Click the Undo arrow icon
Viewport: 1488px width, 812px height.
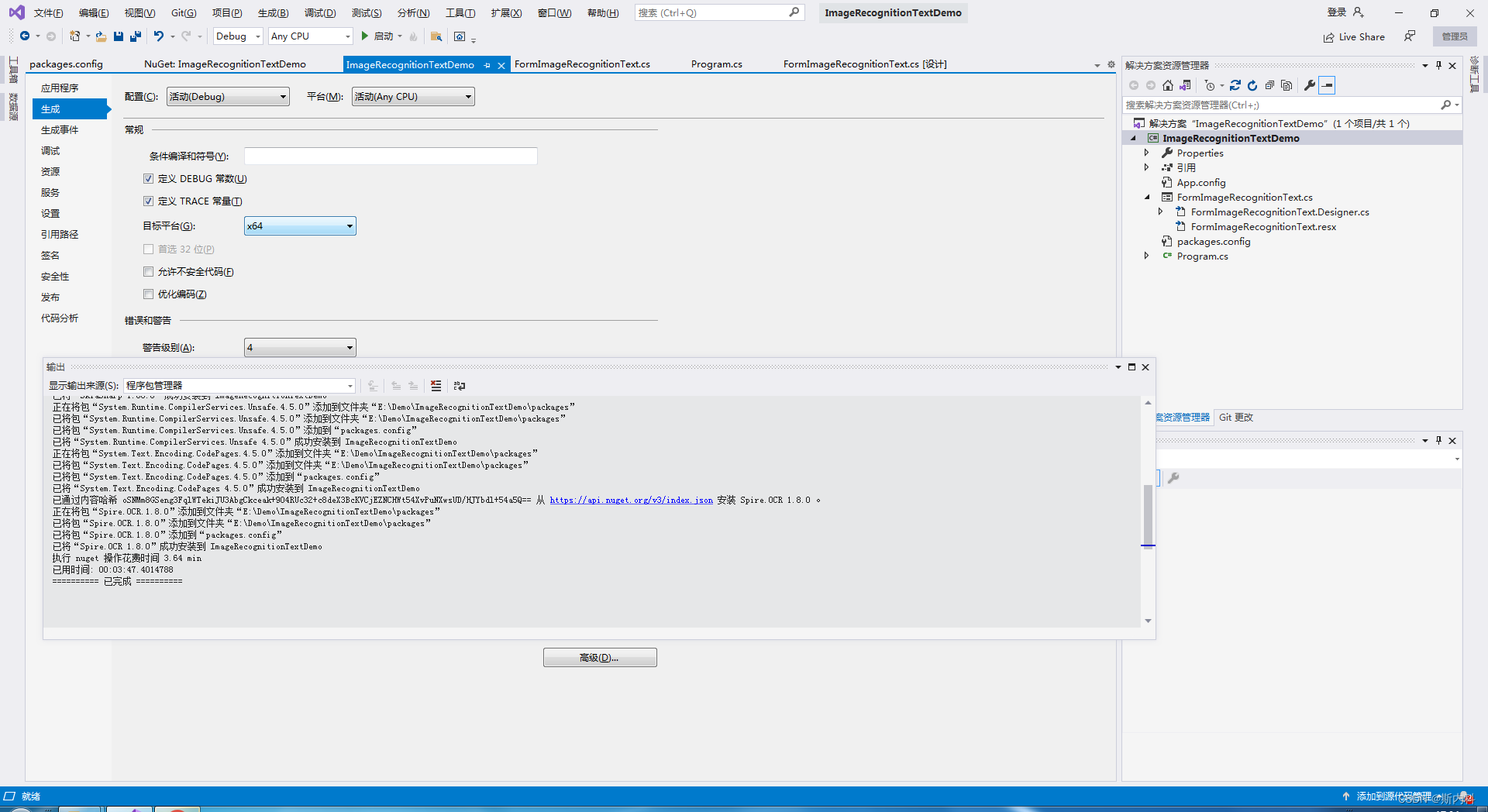[159, 36]
